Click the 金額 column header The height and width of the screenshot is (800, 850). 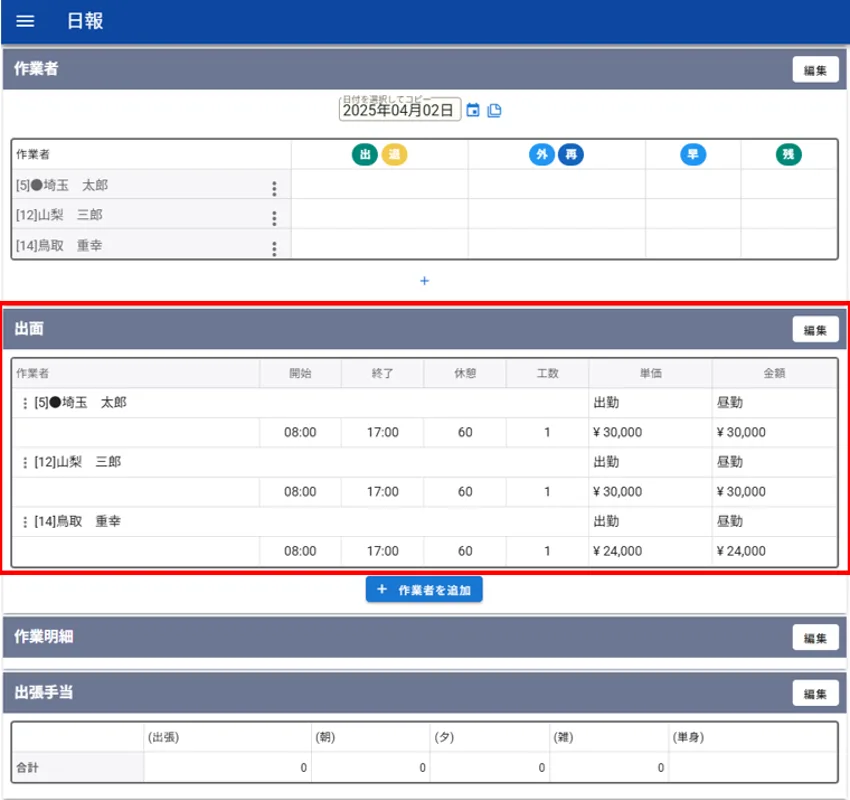[774, 373]
